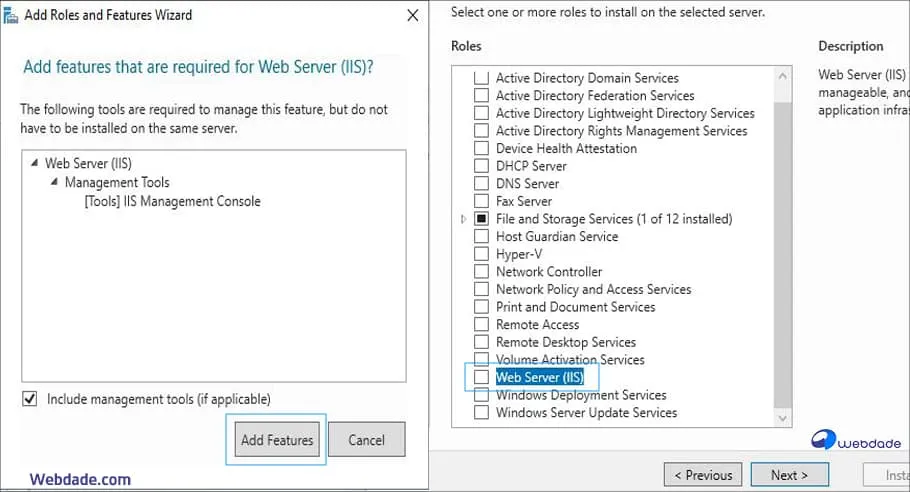
Task: Open the Webdade.com watermark link
Action: coord(80,479)
